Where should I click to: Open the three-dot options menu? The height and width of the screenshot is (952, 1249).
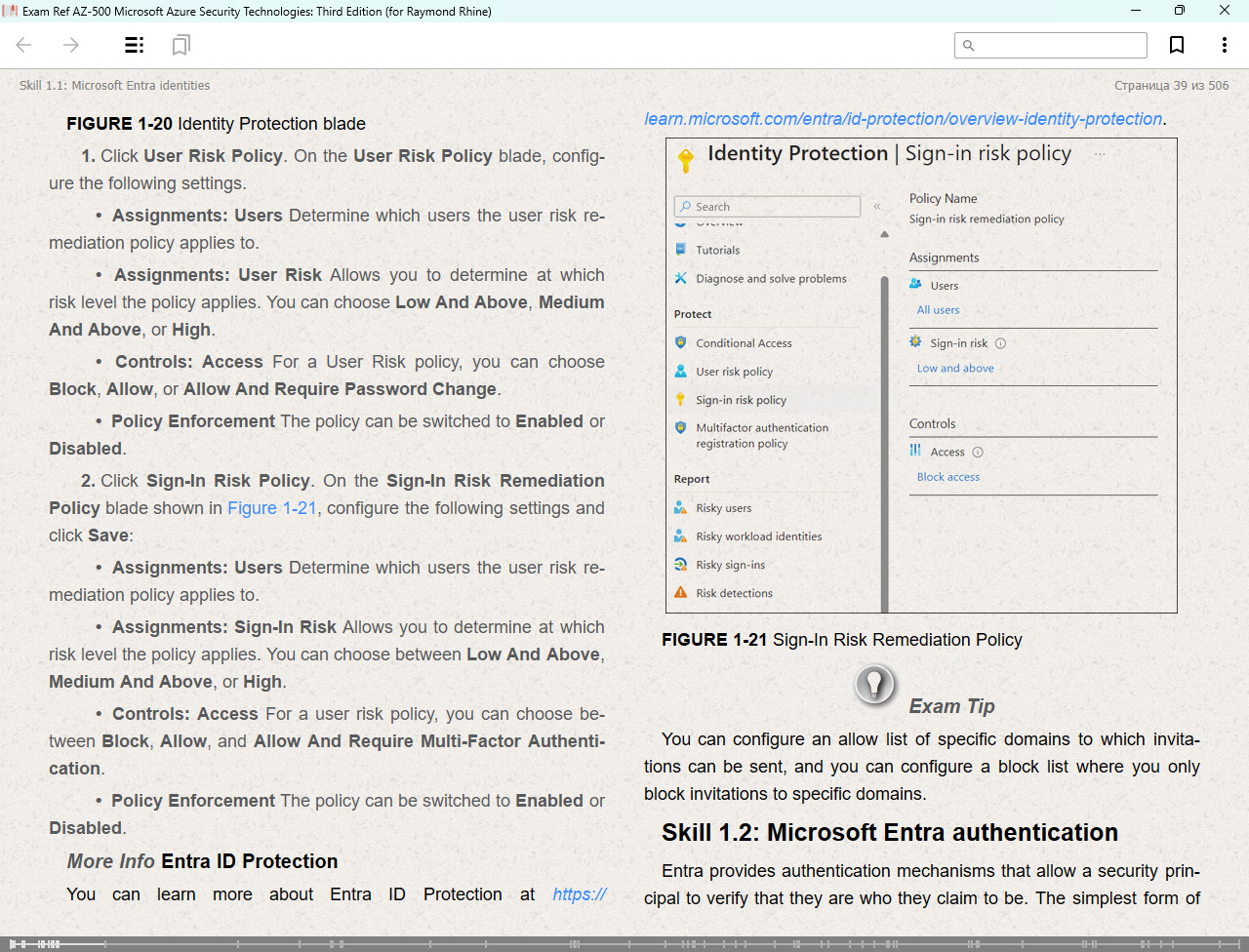[x=1224, y=45]
